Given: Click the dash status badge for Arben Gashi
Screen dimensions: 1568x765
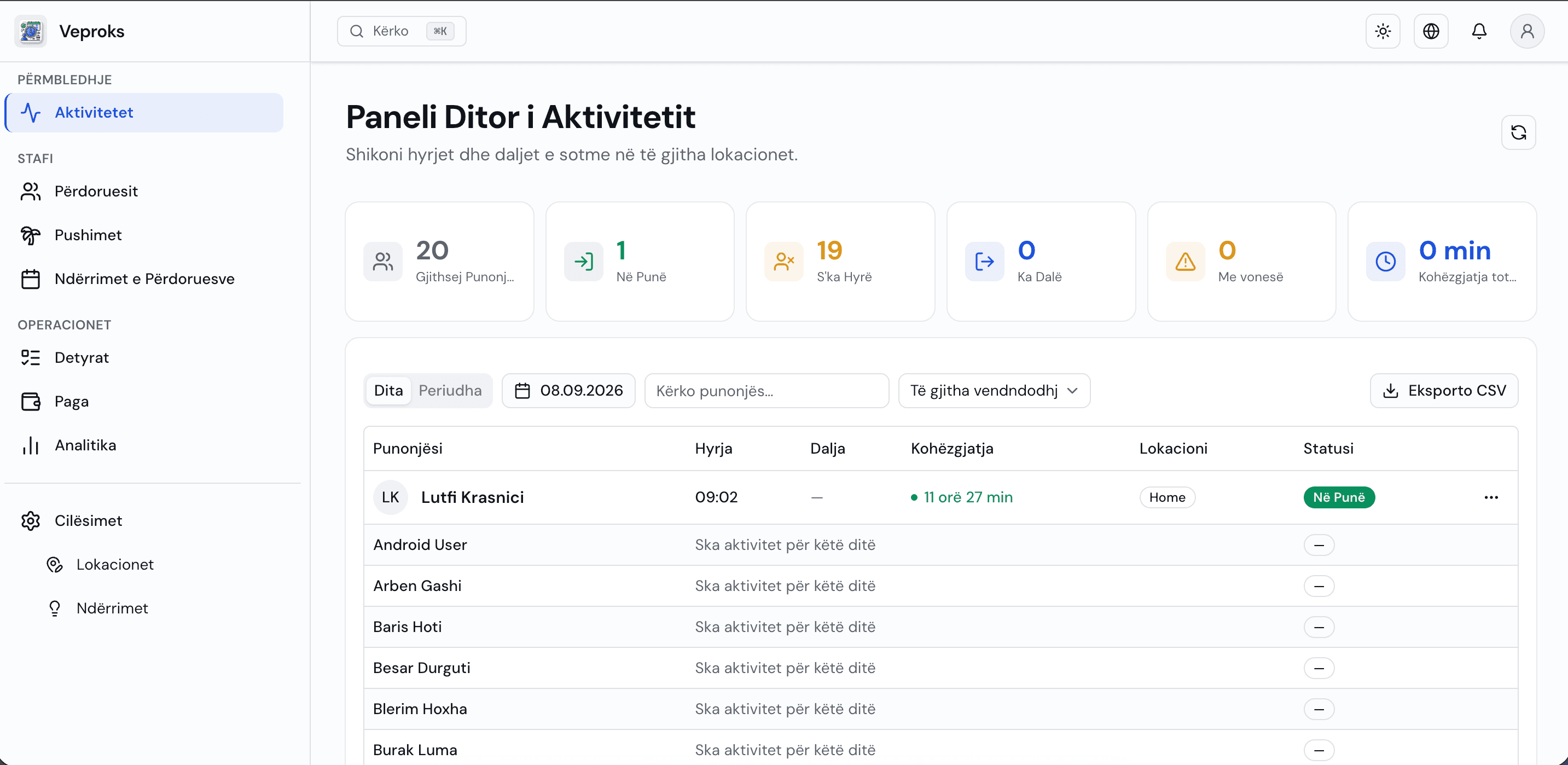Looking at the screenshot, I should click(1319, 586).
